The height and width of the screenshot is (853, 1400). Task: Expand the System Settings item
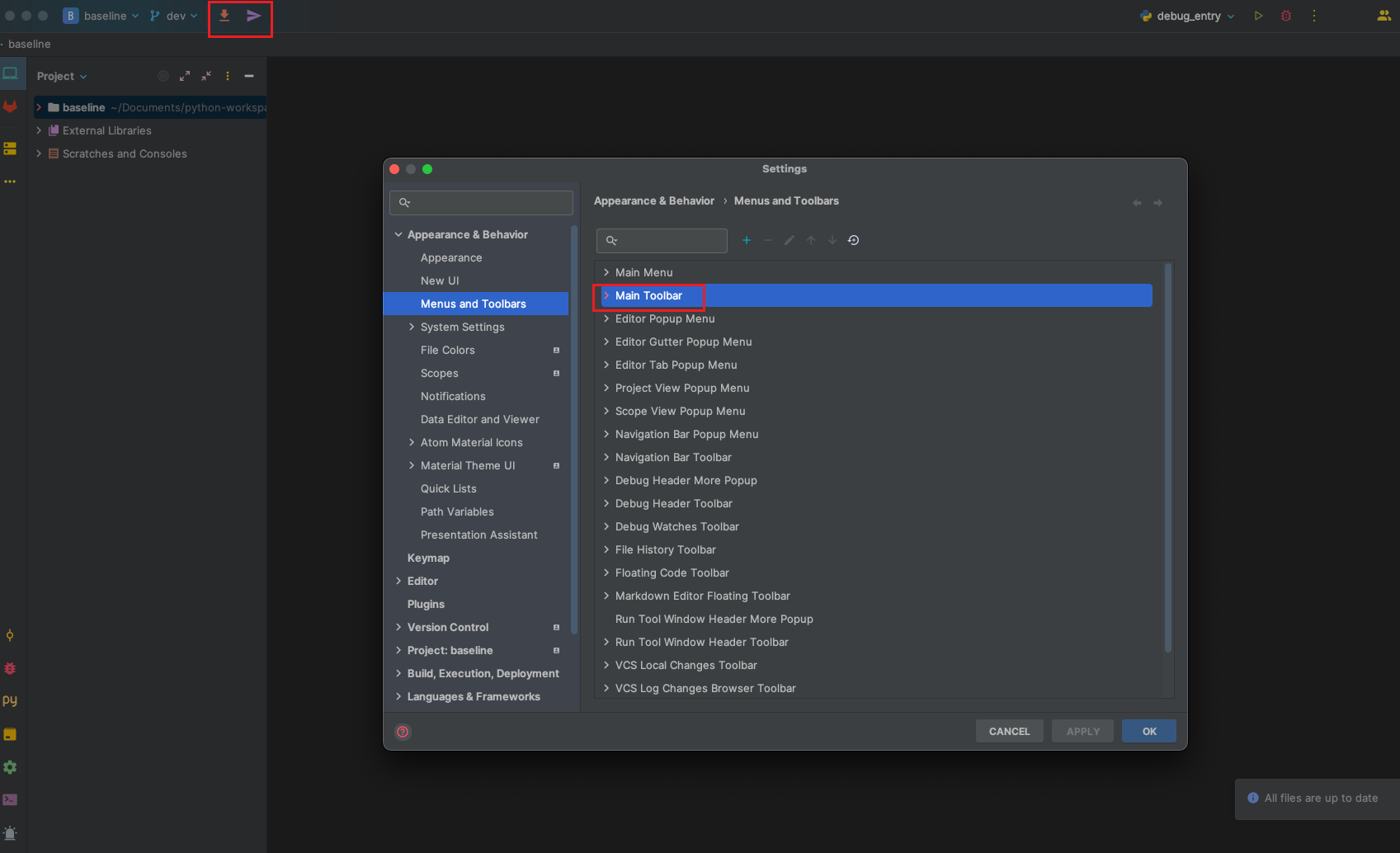412,327
